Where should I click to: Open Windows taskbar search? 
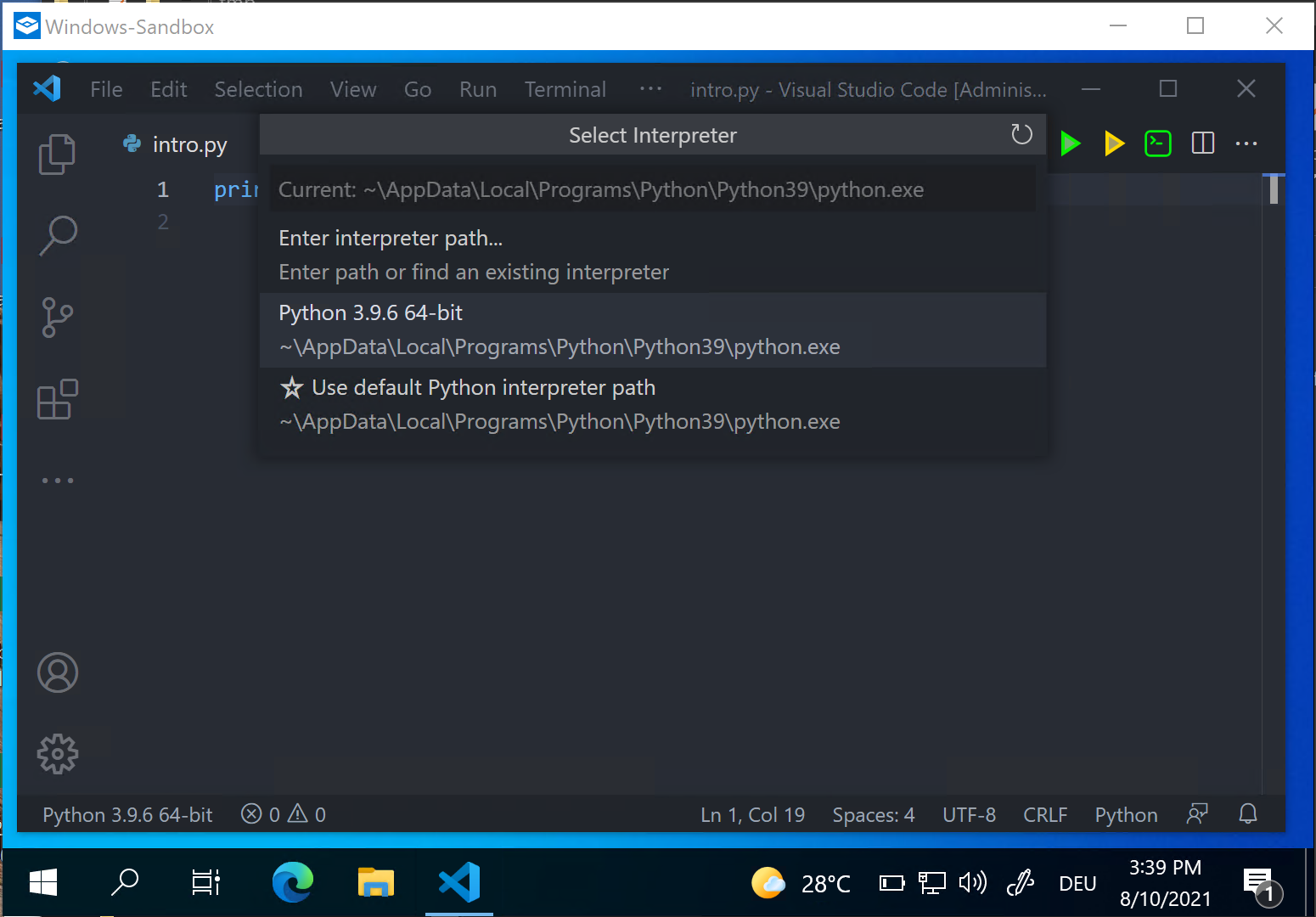pyautogui.click(x=125, y=883)
